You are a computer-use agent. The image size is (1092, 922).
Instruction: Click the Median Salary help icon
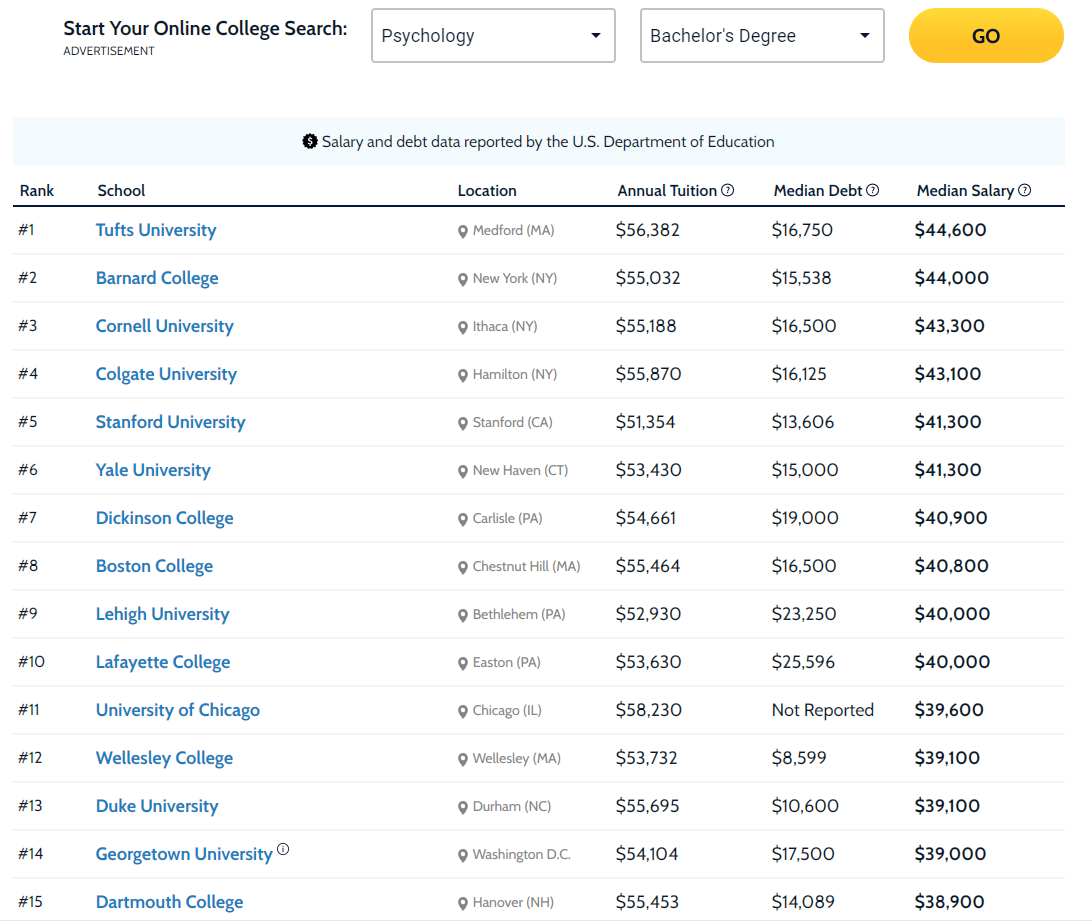(x=1024, y=190)
